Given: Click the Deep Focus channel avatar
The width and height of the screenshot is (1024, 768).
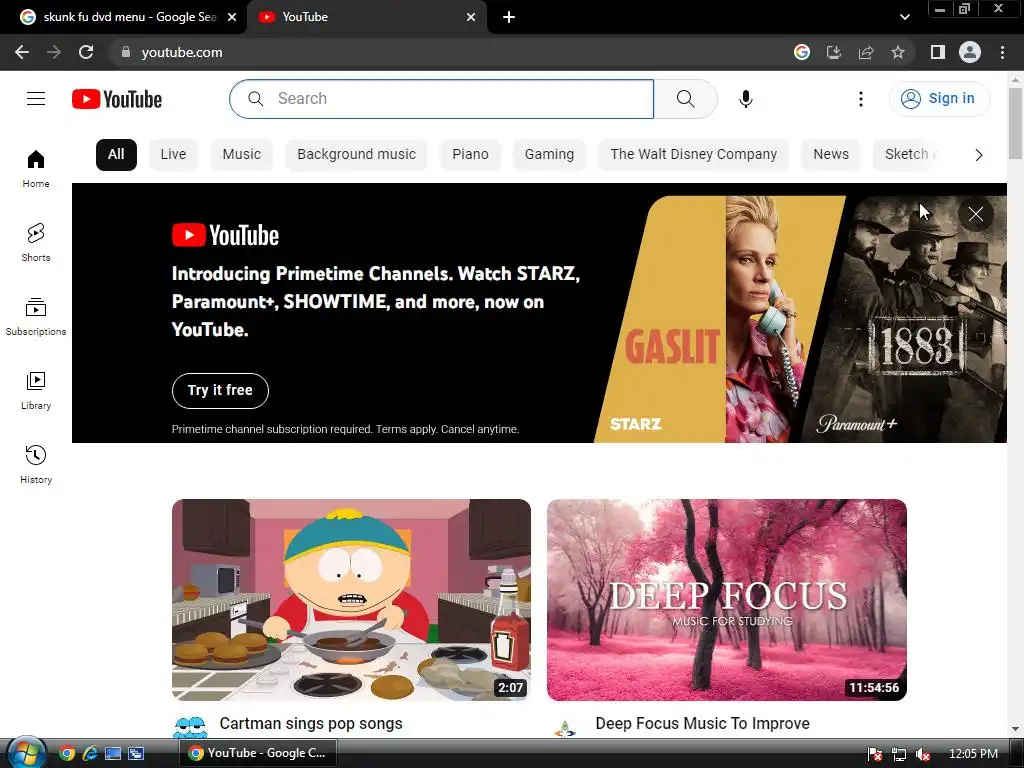Looking at the screenshot, I should click(565, 728).
